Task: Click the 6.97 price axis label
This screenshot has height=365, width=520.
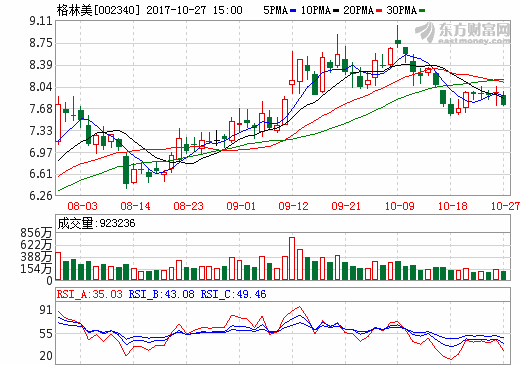Action: (41, 152)
